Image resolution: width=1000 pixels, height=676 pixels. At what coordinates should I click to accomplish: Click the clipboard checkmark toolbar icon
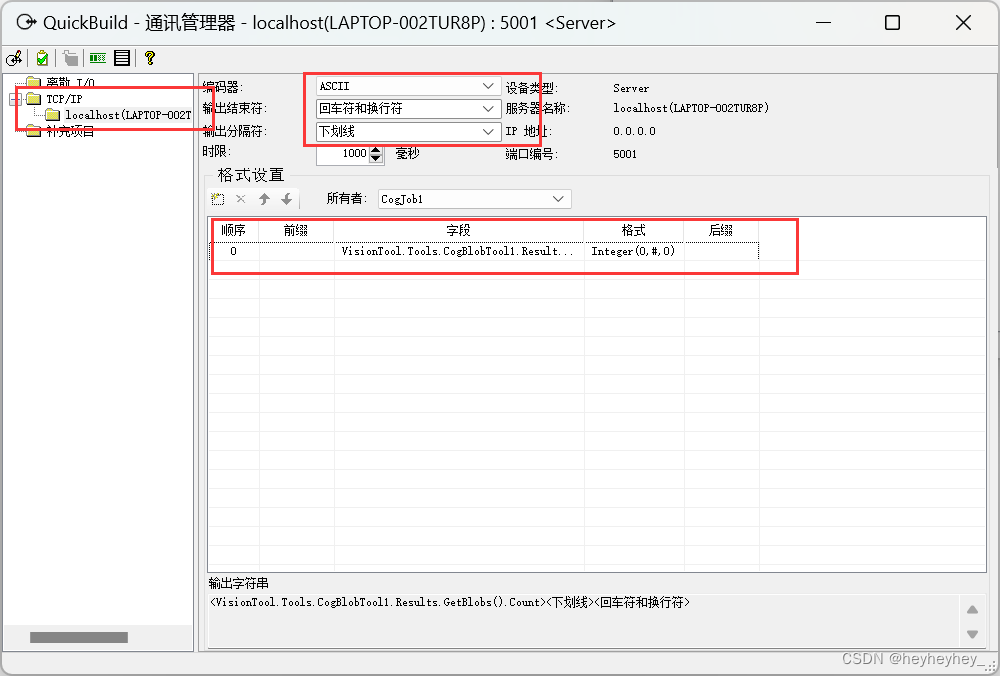42,58
